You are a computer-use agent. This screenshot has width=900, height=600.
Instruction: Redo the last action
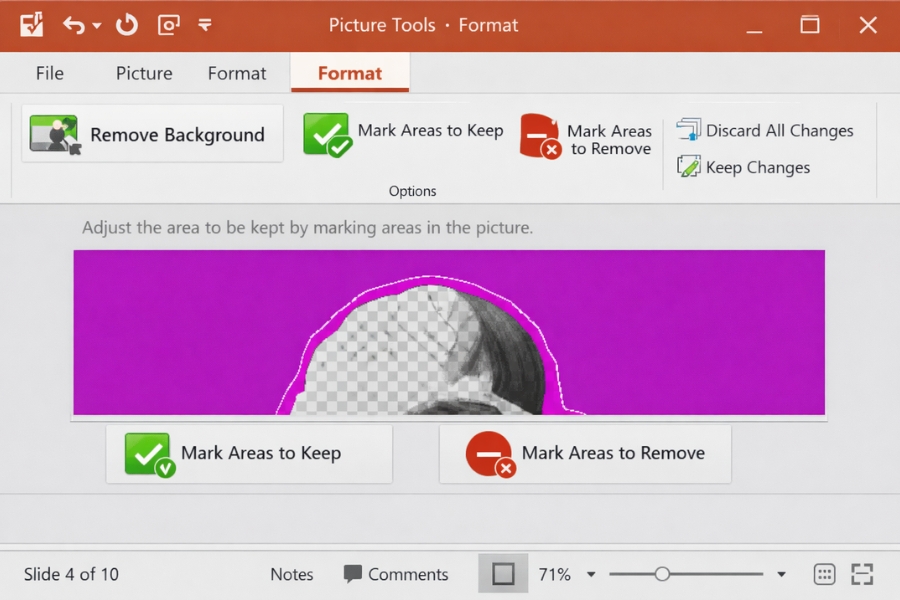click(x=126, y=25)
